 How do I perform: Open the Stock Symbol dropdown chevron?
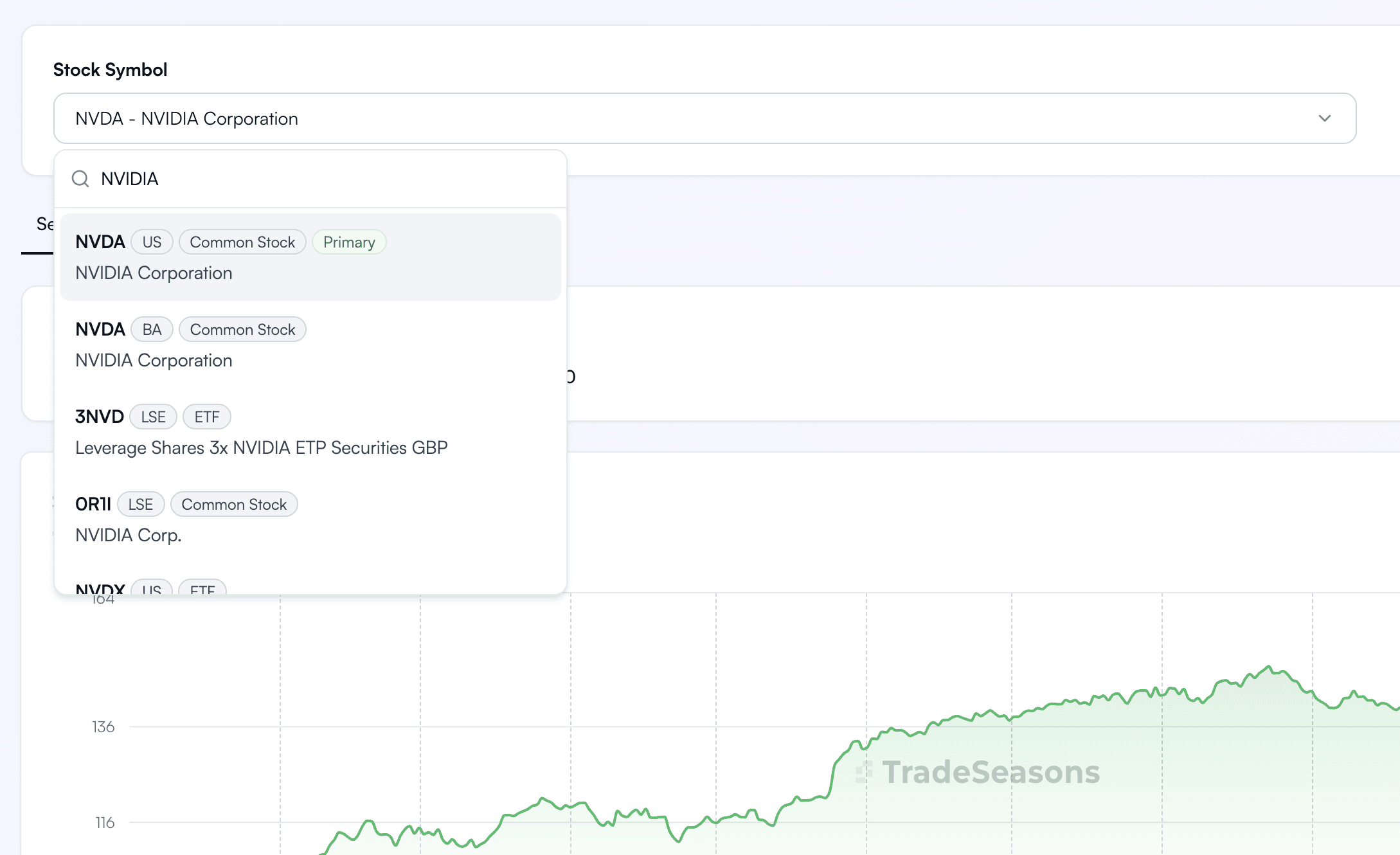(1324, 118)
